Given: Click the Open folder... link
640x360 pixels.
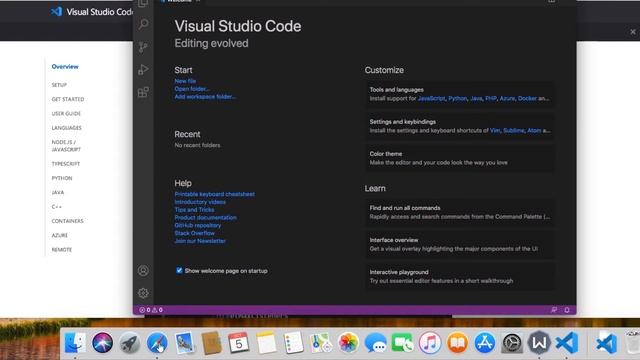Looking at the screenshot, I should coord(192,89).
